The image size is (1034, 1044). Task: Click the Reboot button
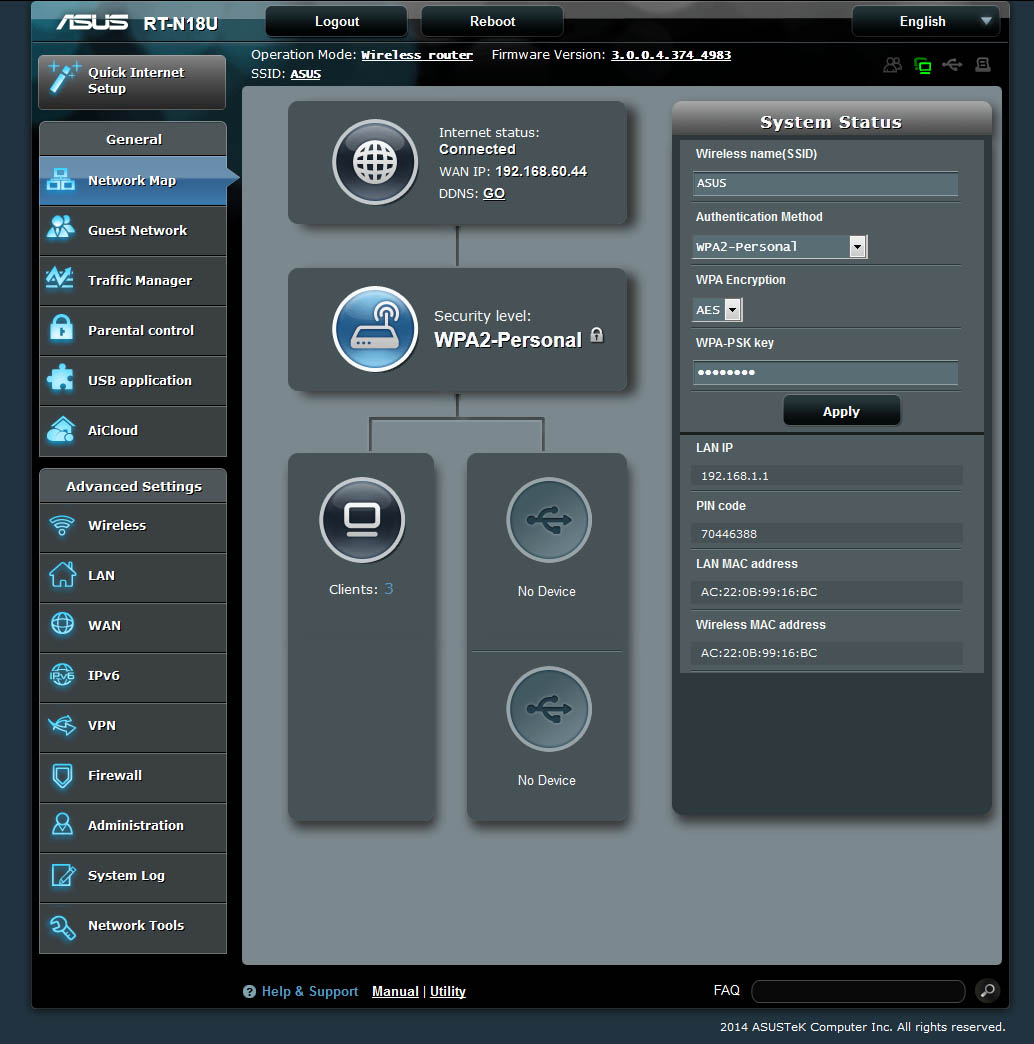tap(492, 21)
